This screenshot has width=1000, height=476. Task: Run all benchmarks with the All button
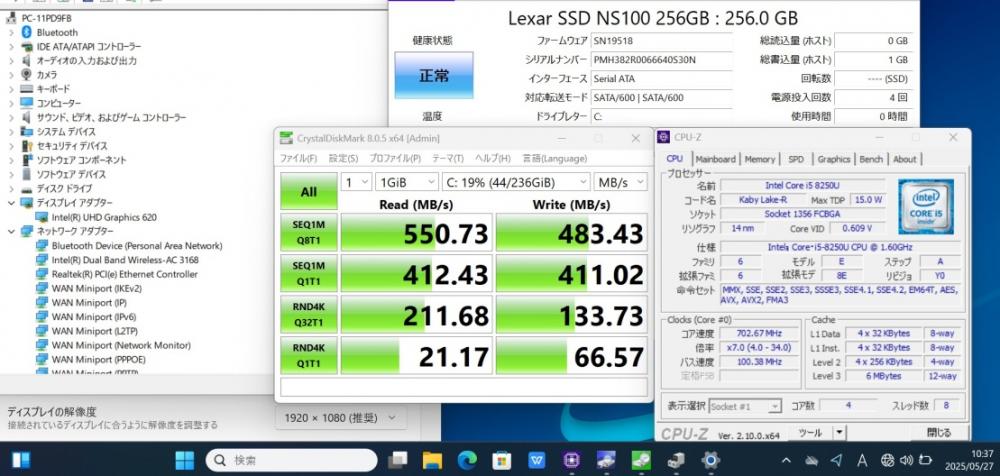click(309, 191)
